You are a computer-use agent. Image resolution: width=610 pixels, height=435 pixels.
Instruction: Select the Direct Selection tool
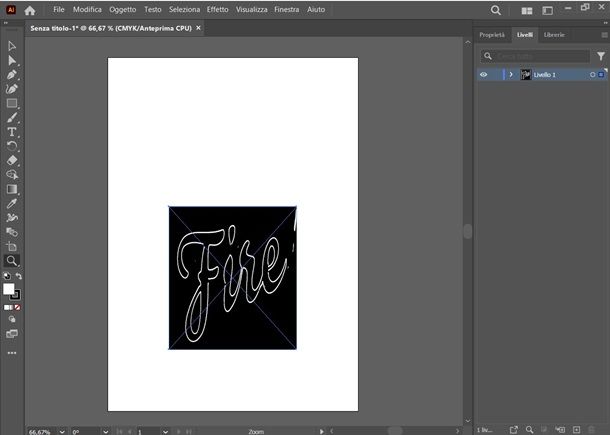point(12,60)
